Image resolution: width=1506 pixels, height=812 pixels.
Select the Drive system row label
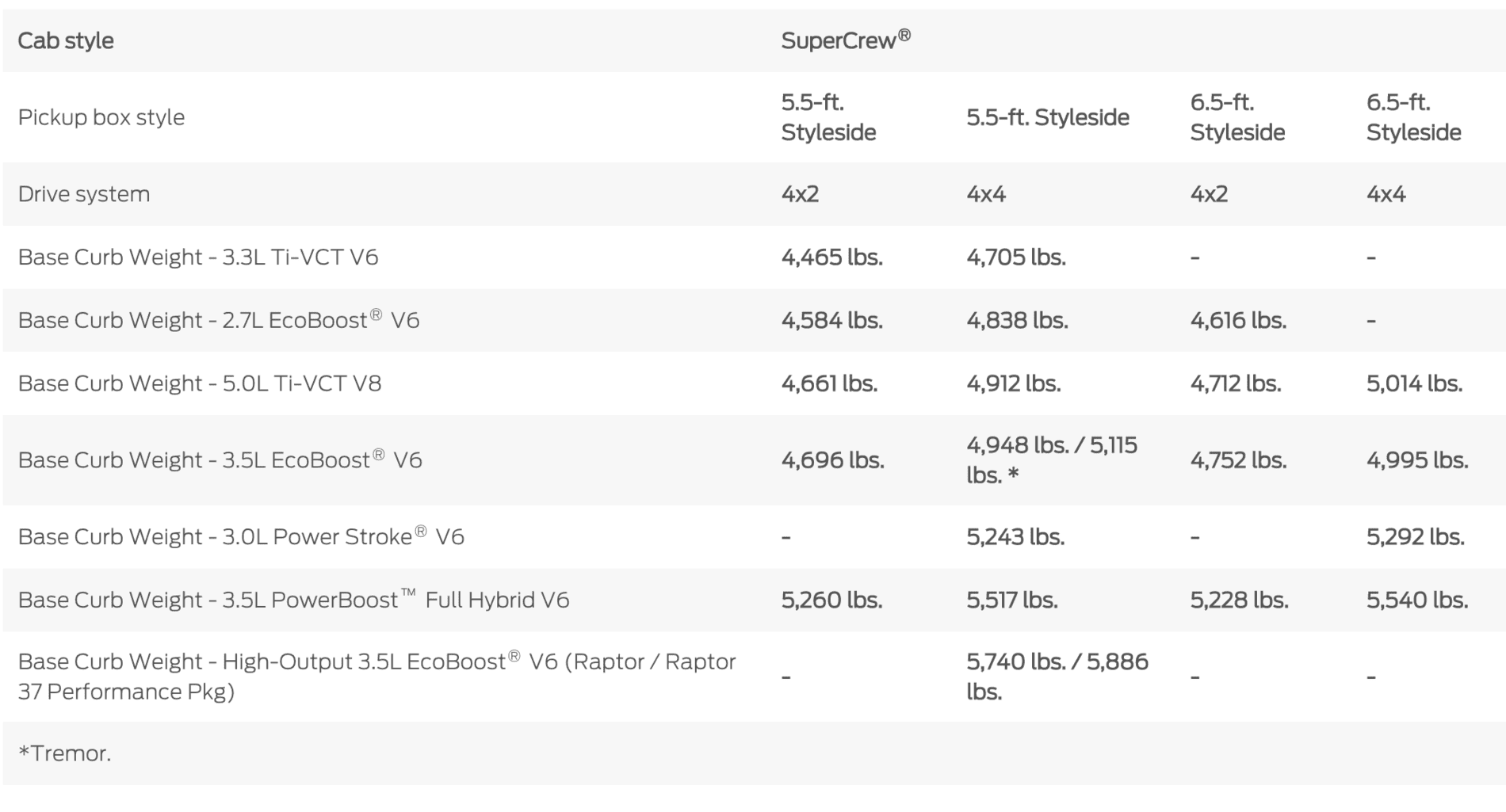[84, 194]
